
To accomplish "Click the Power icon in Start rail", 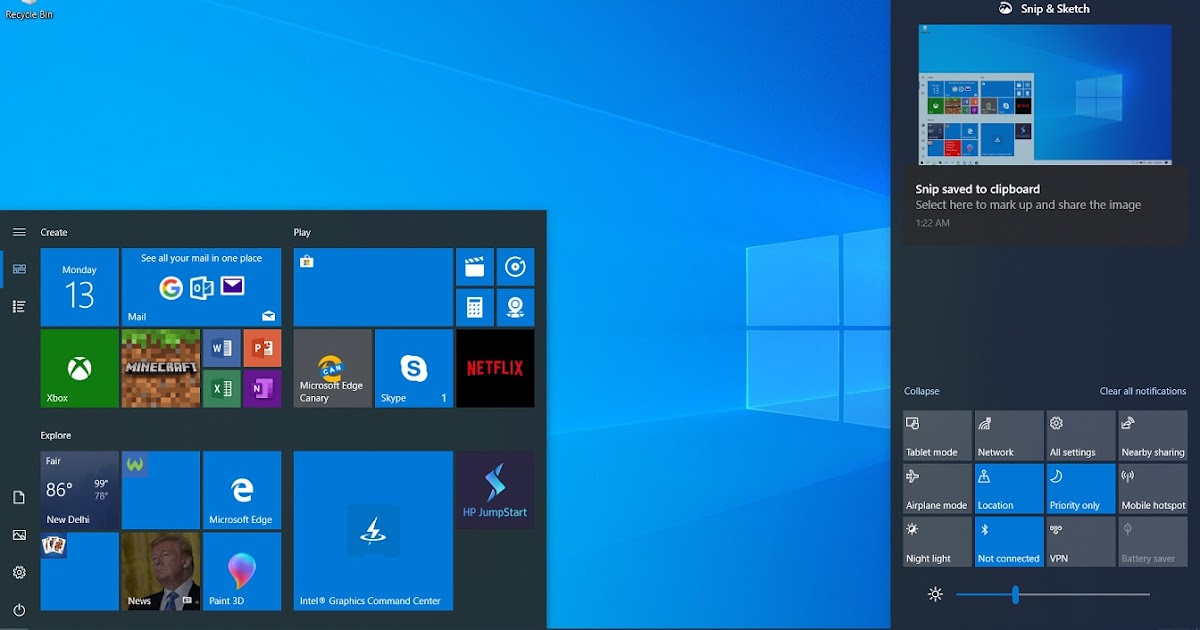I will 19,610.
